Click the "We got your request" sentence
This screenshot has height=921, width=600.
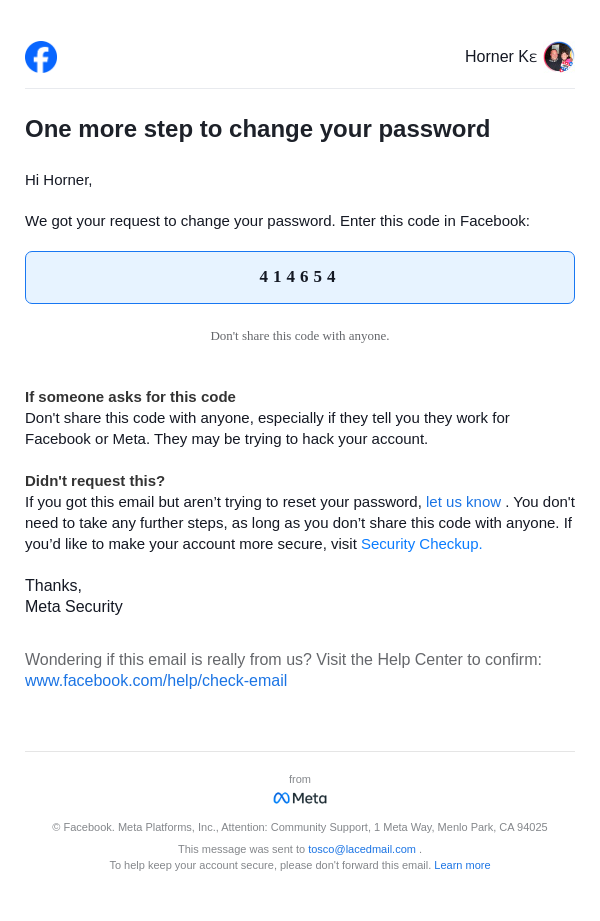(277, 221)
